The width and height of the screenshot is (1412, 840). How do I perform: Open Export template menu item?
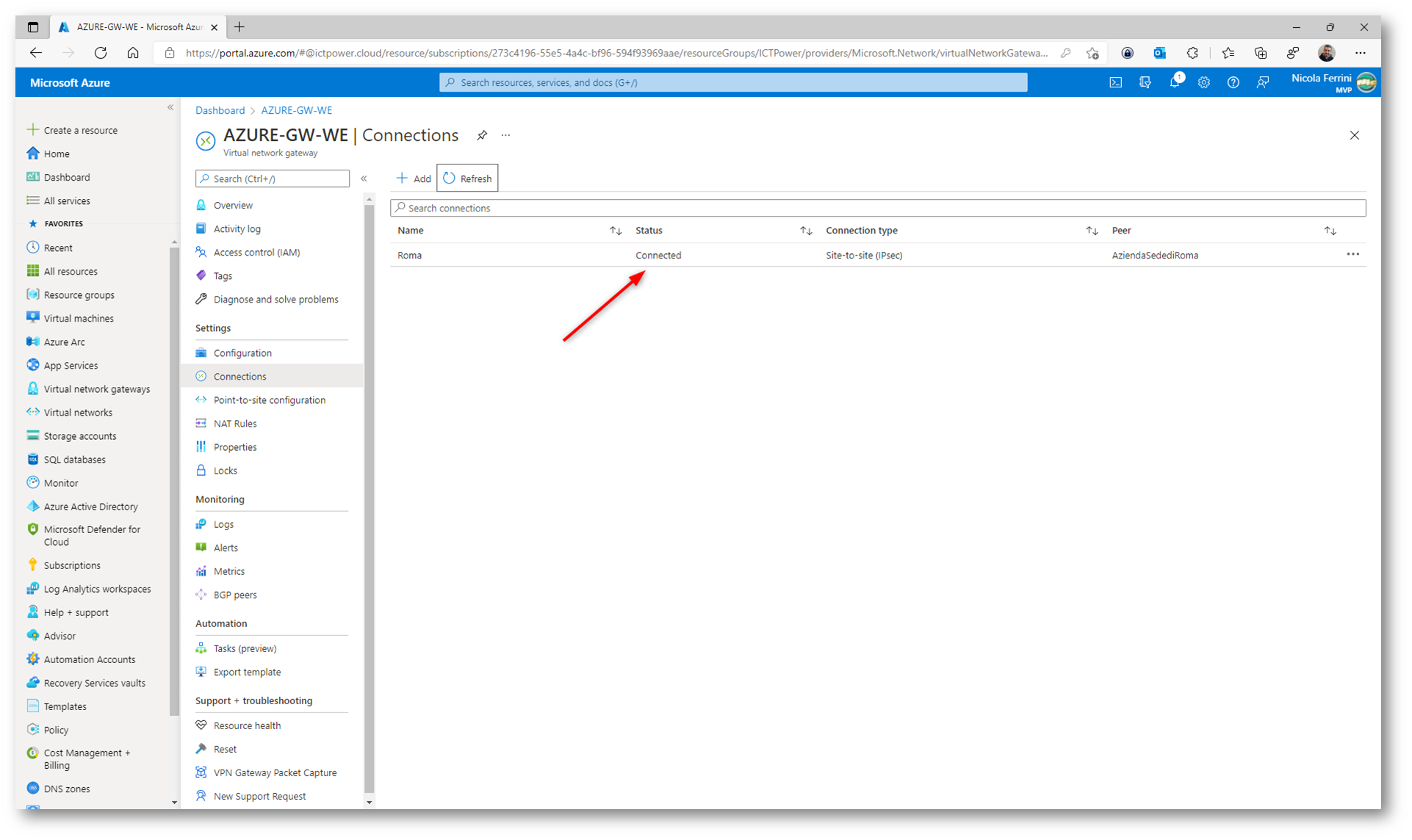[x=247, y=672]
